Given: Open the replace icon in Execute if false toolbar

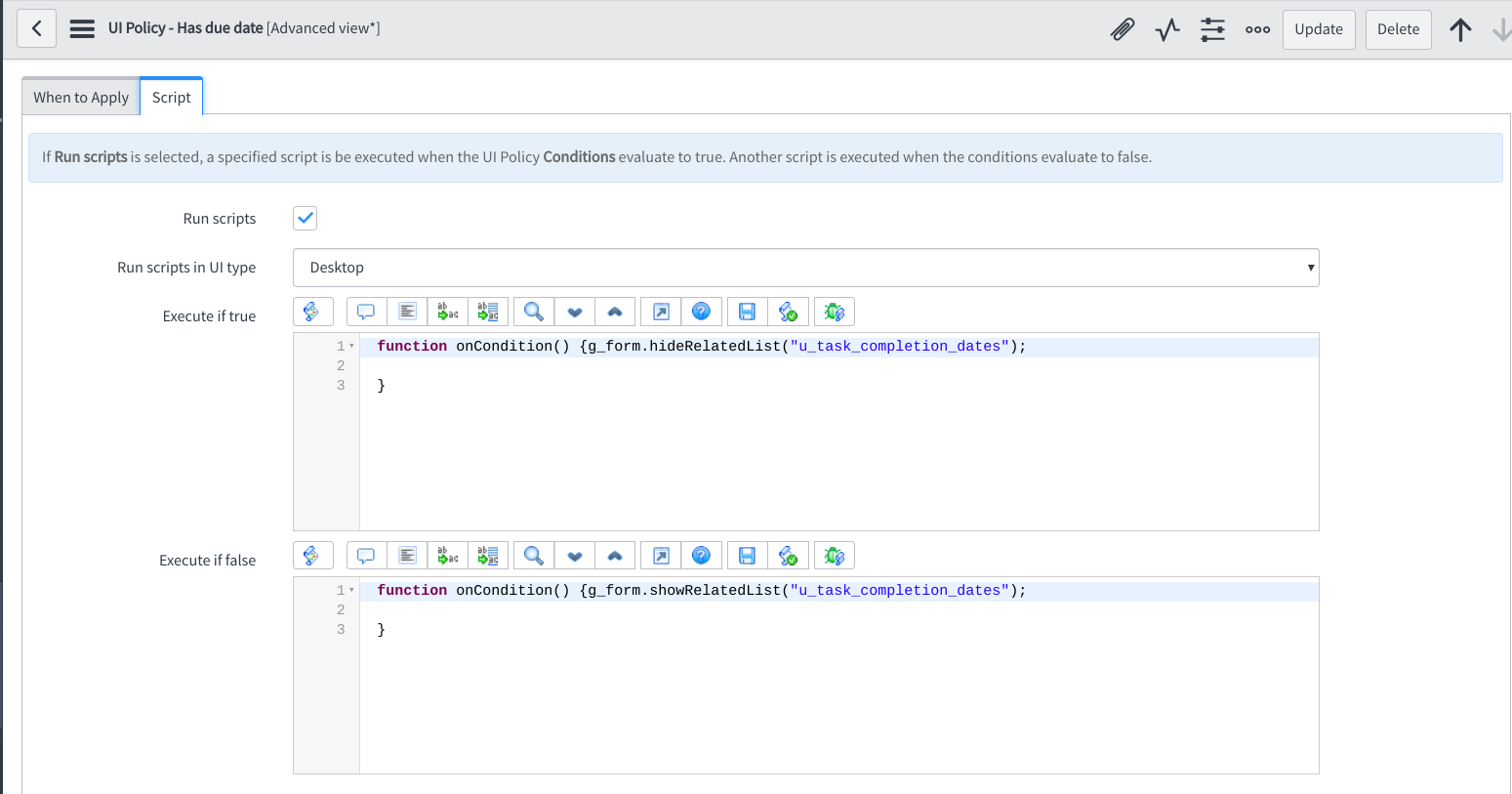Looking at the screenshot, I should (x=447, y=555).
